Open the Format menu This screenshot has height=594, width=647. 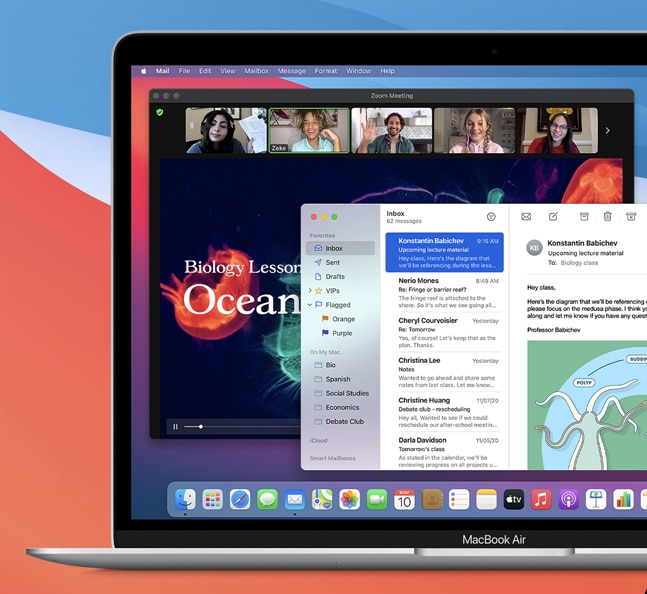(326, 71)
